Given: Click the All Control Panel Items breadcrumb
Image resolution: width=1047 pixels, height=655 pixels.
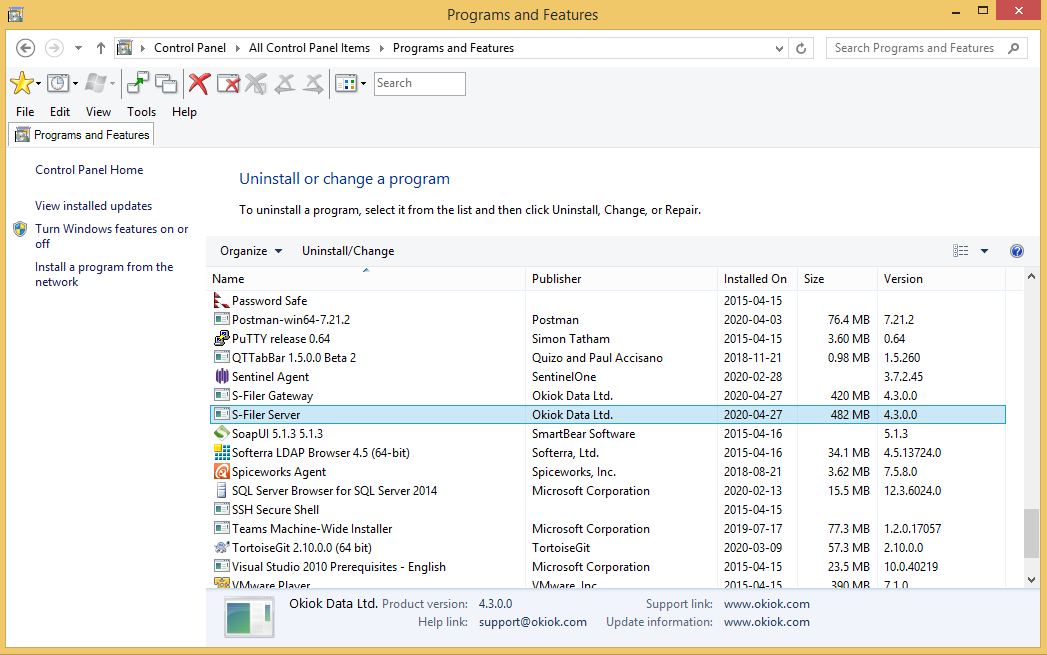Looking at the screenshot, I should (309, 48).
